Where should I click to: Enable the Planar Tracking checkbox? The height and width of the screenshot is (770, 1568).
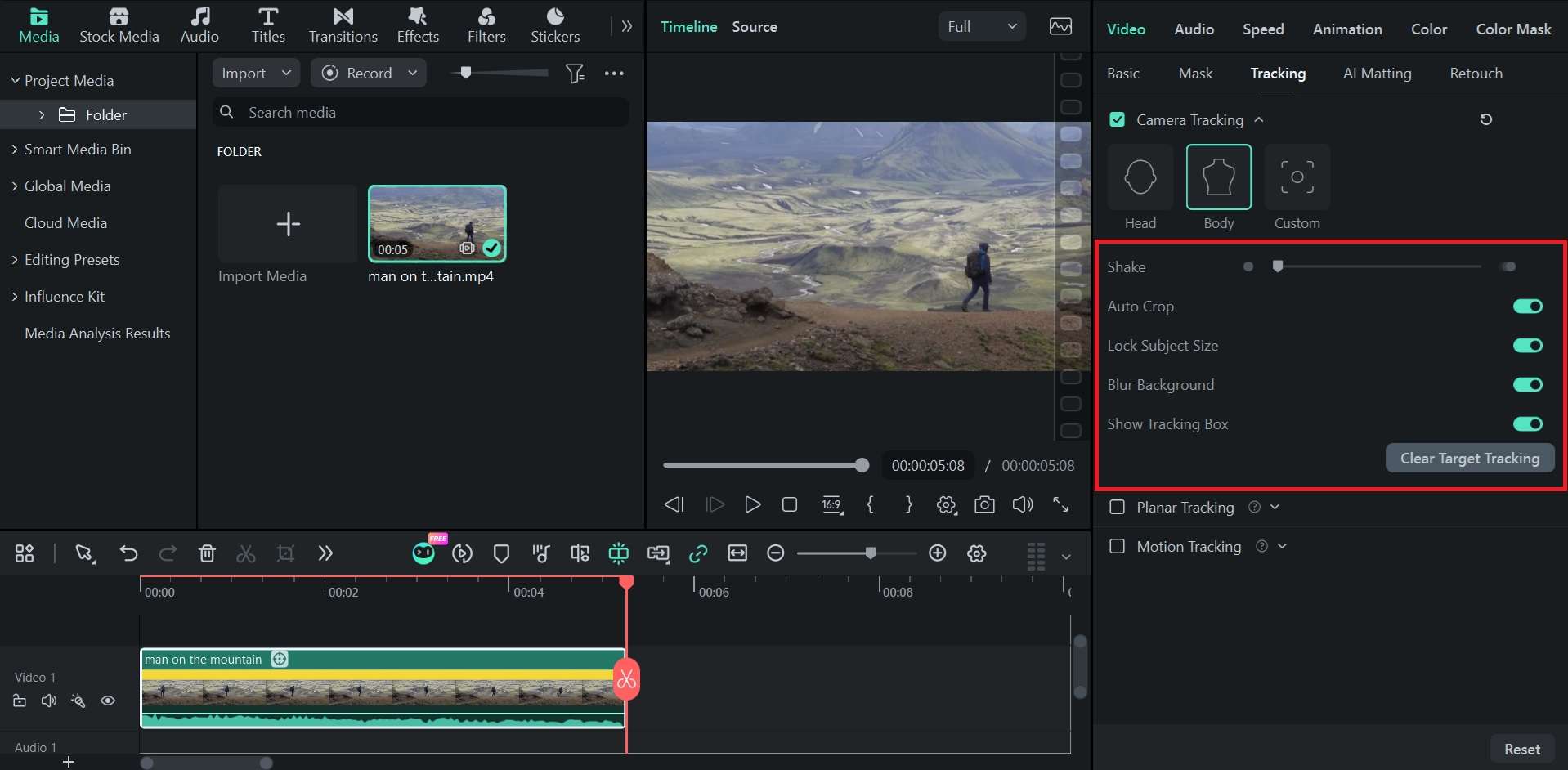pyautogui.click(x=1117, y=507)
